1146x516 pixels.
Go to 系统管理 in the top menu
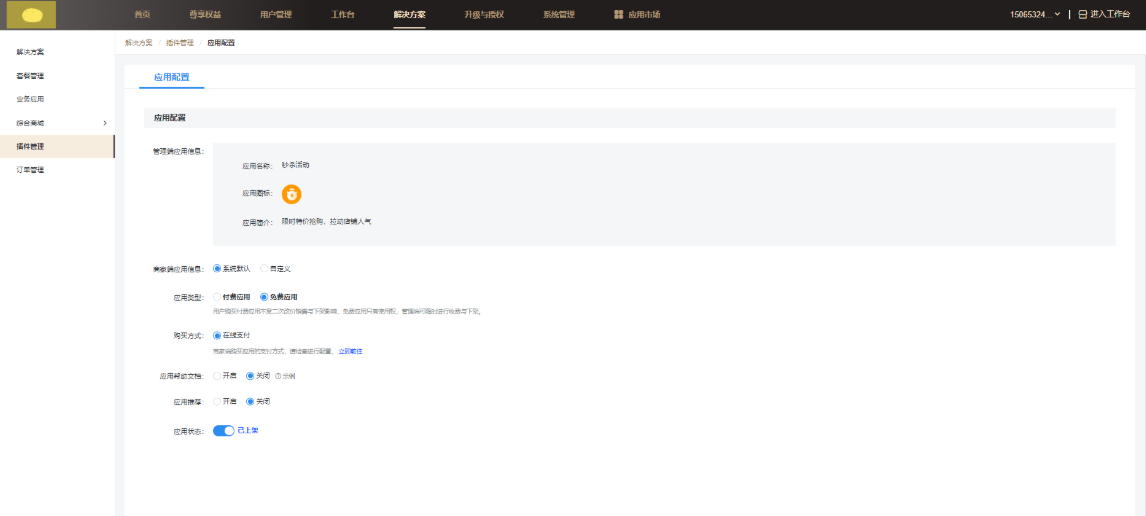pyautogui.click(x=558, y=15)
